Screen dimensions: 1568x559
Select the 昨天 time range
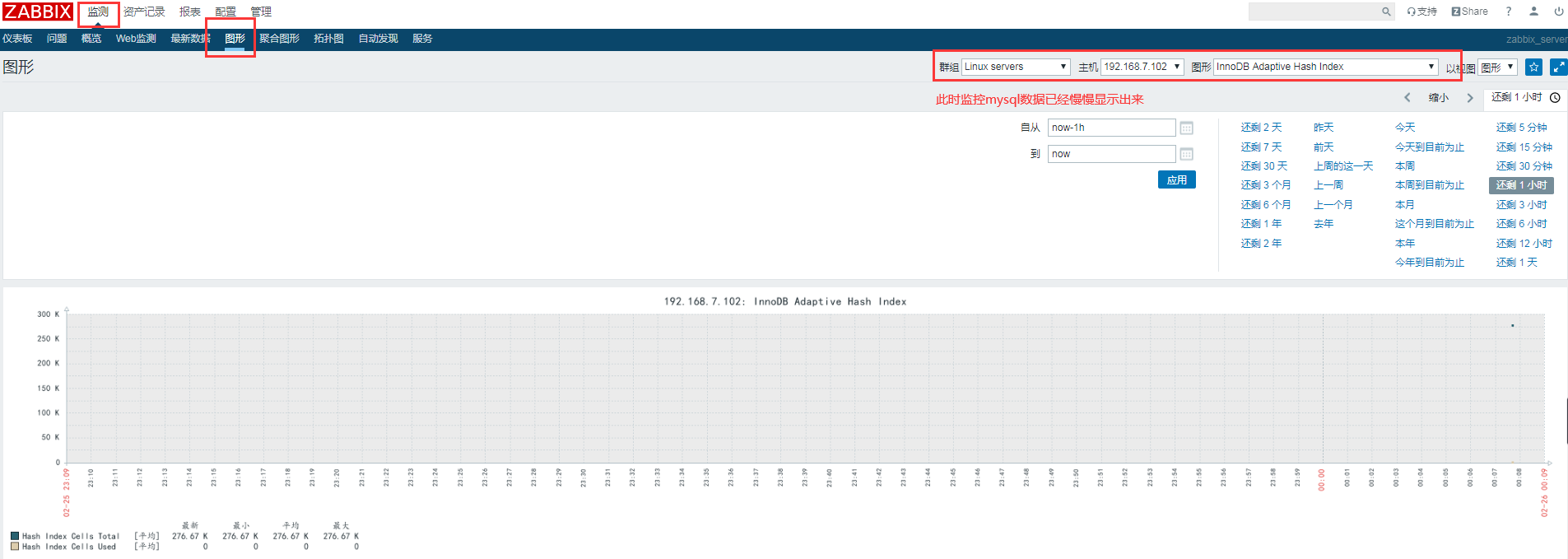pos(1324,128)
